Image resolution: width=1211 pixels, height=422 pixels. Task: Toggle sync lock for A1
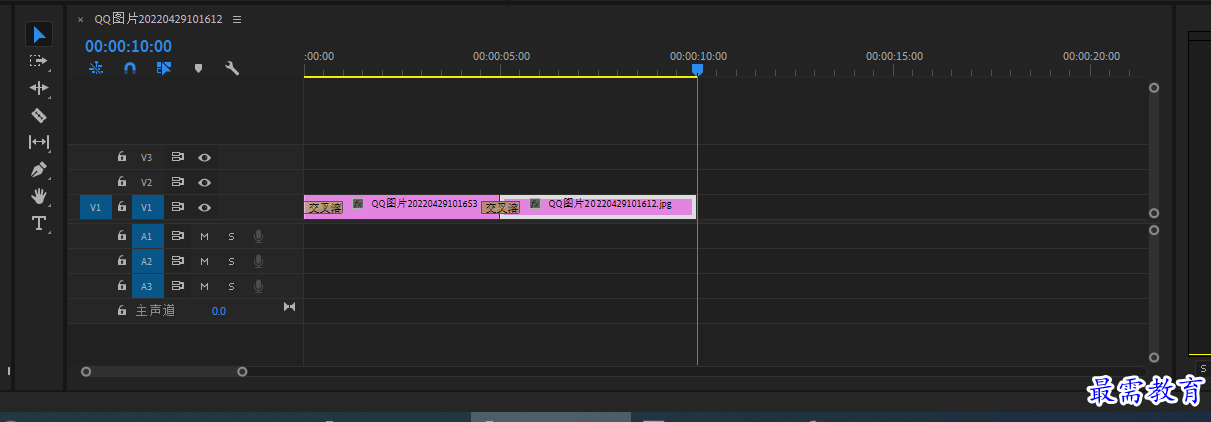[x=178, y=236]
